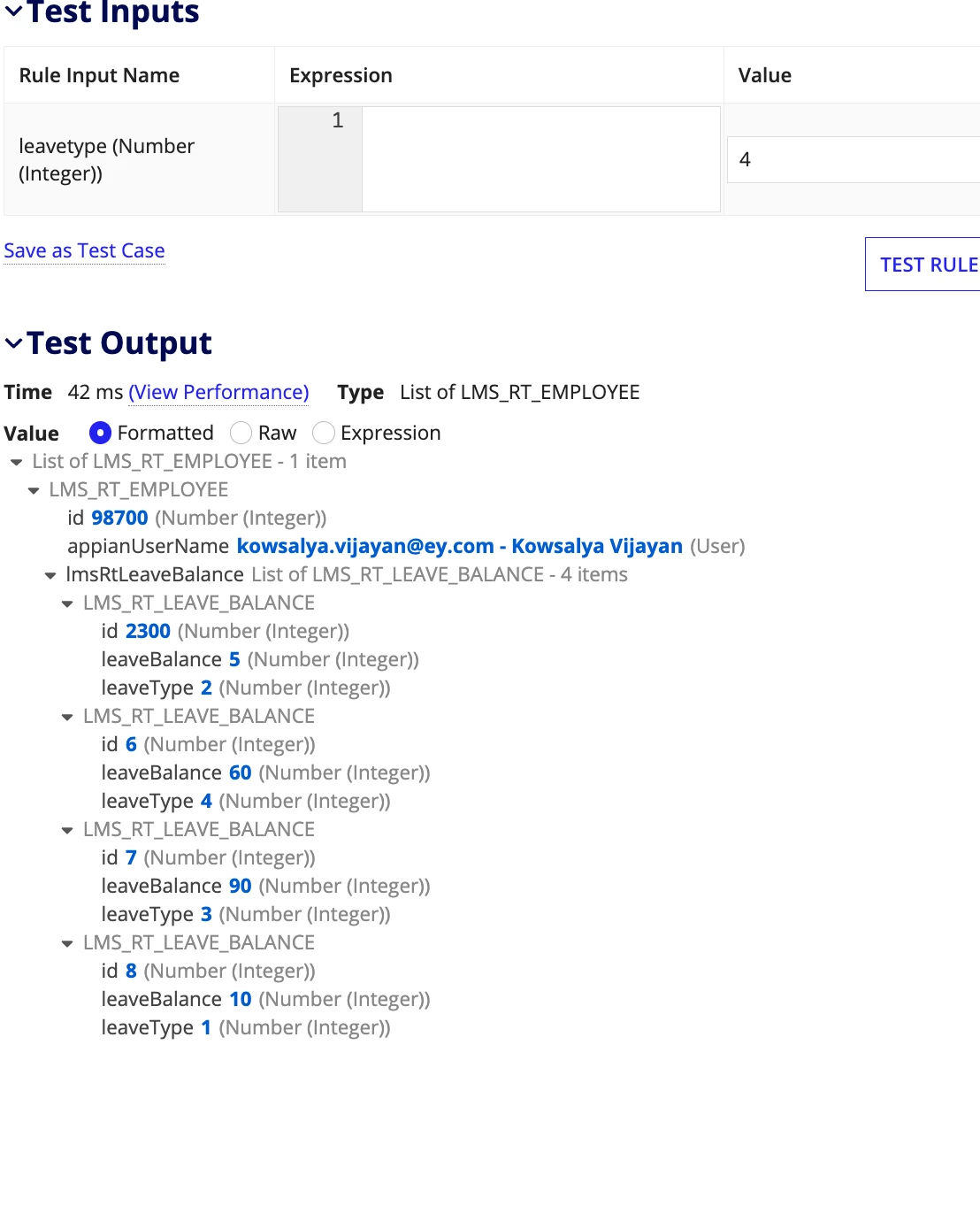980x1214 pixels.
Task: Click the leavetype (Number (Integer)) input name
Action: pos(106,159)
